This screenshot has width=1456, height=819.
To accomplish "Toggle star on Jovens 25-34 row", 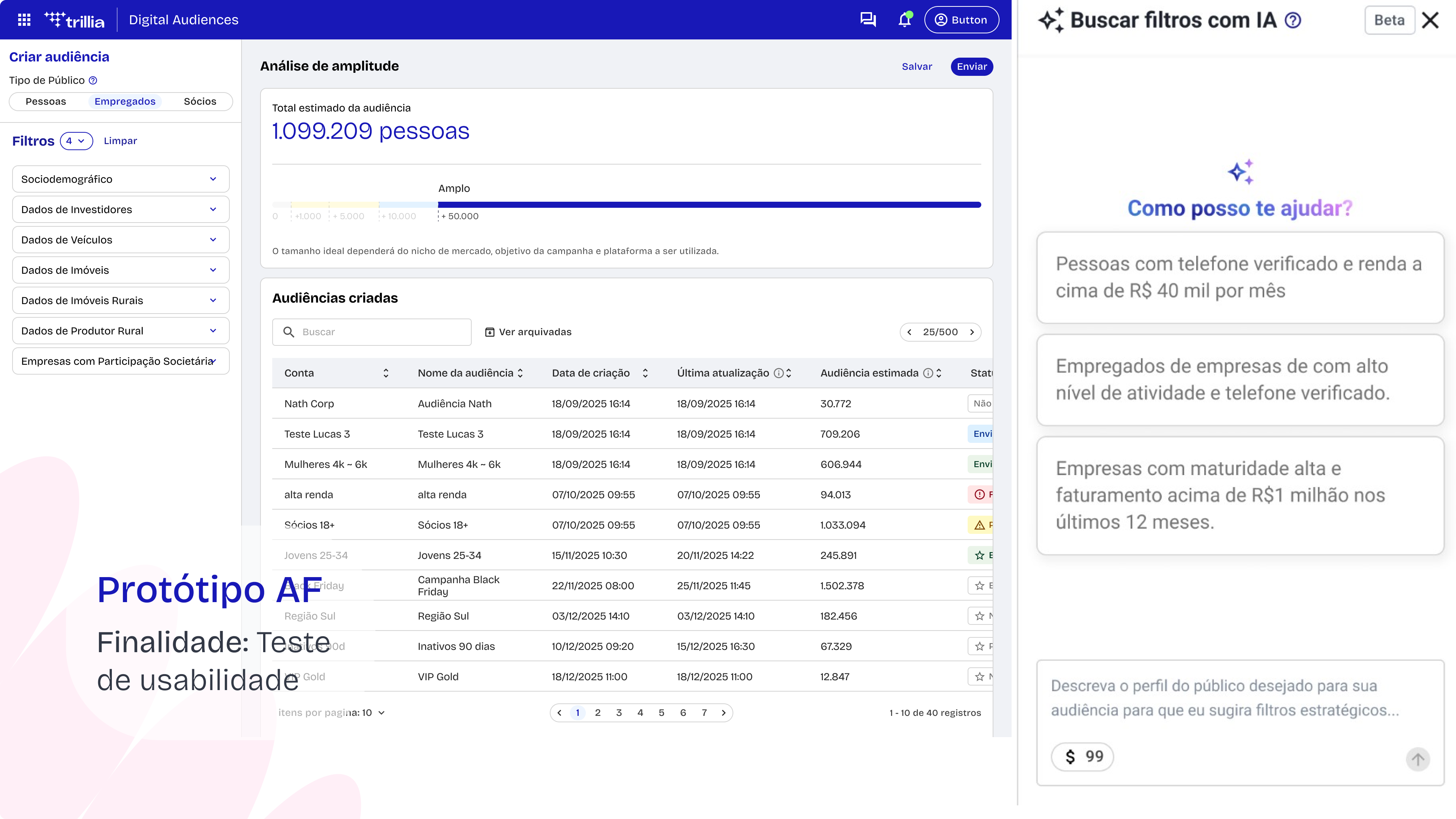I will pos(979,555).
